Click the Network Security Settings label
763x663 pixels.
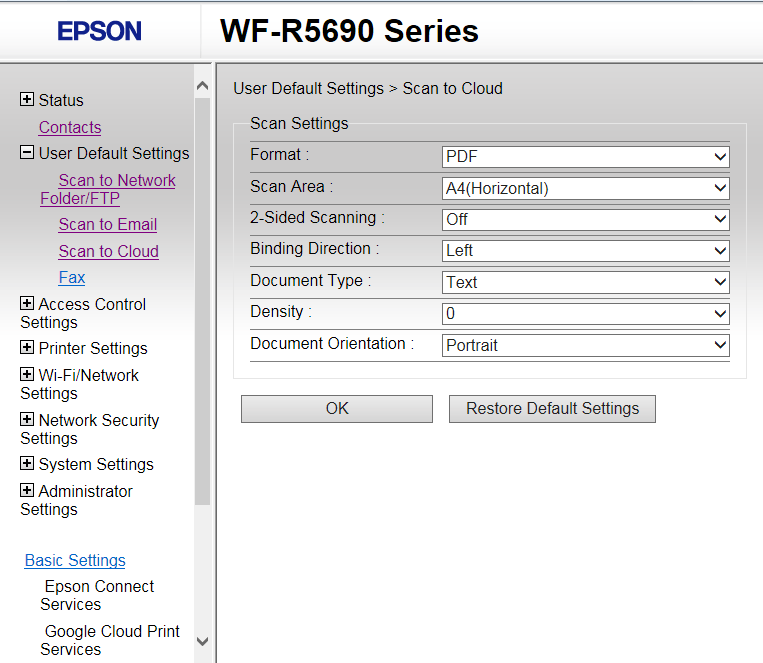[90, 429]
